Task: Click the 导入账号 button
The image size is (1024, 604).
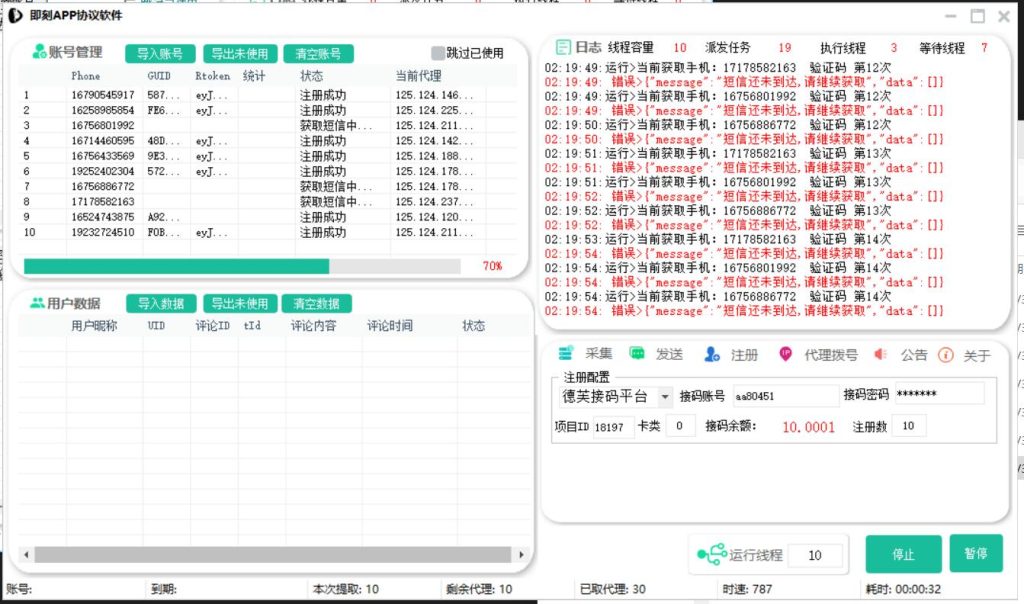Action: coord(160,54)
